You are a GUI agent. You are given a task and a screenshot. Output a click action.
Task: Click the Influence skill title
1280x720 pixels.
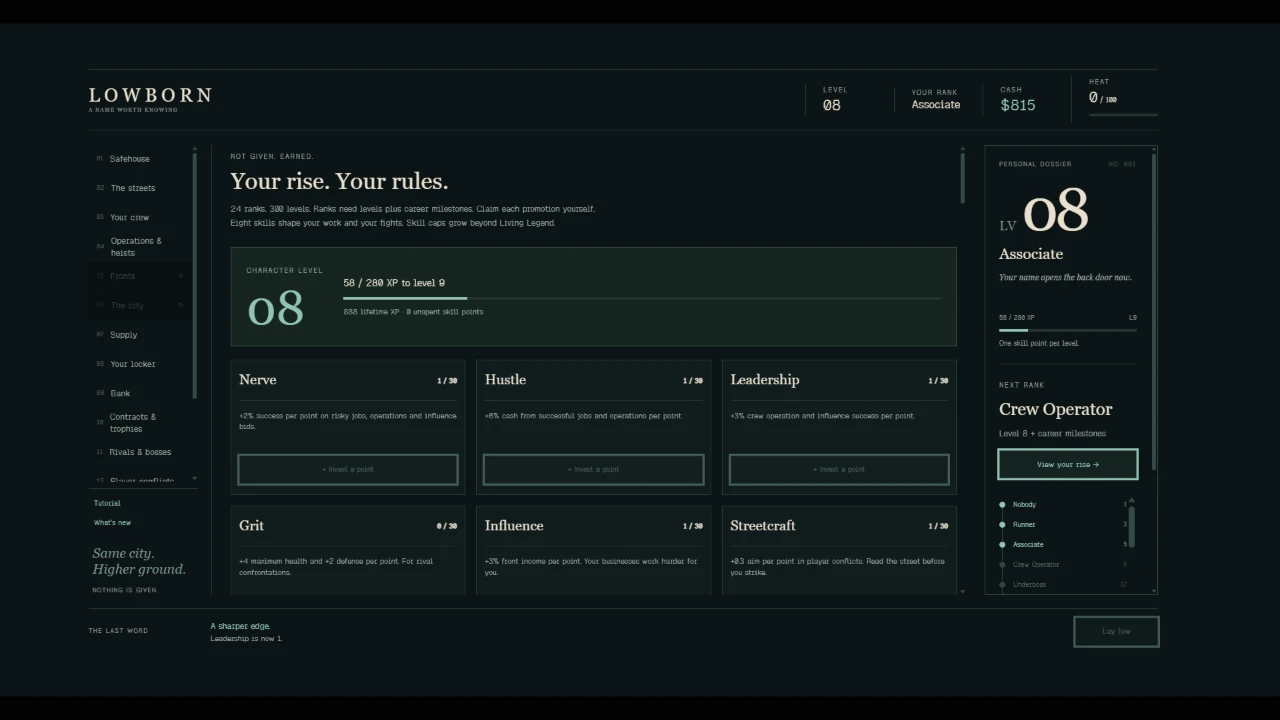coord(514,526)
